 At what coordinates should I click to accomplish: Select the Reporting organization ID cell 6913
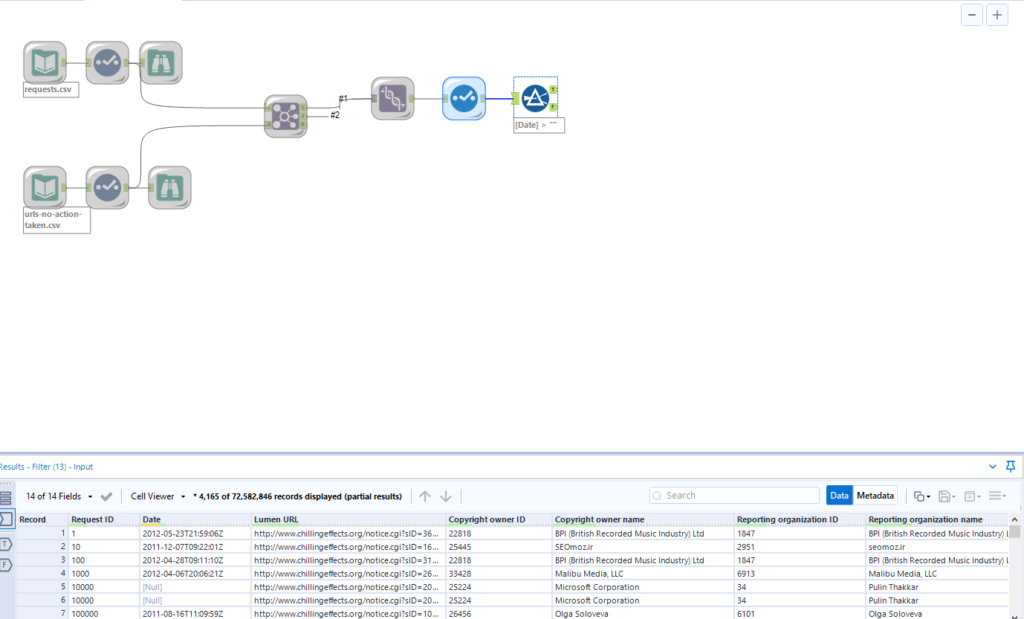point(799,574)
